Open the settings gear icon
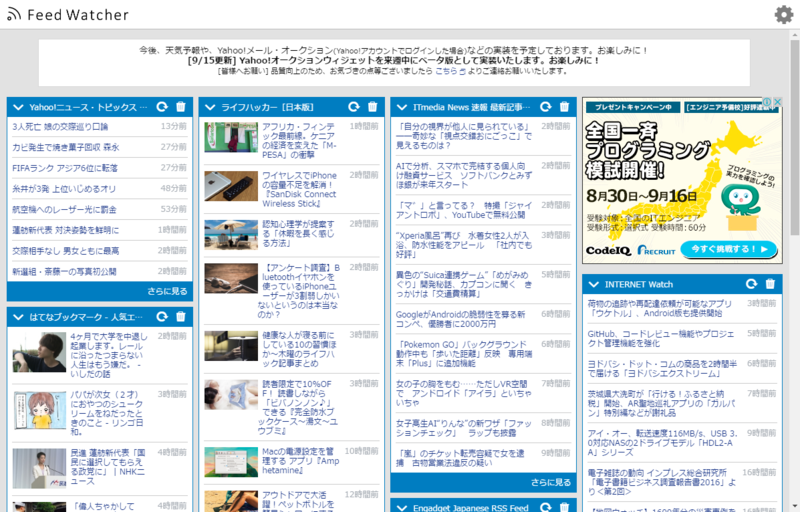 coord(784,15)
